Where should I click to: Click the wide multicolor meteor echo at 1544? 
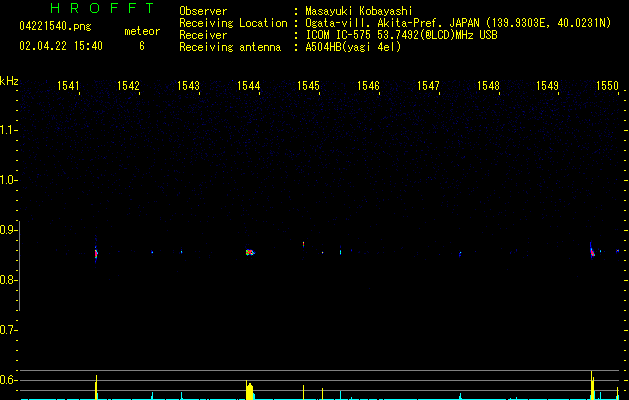pos(250,252)
